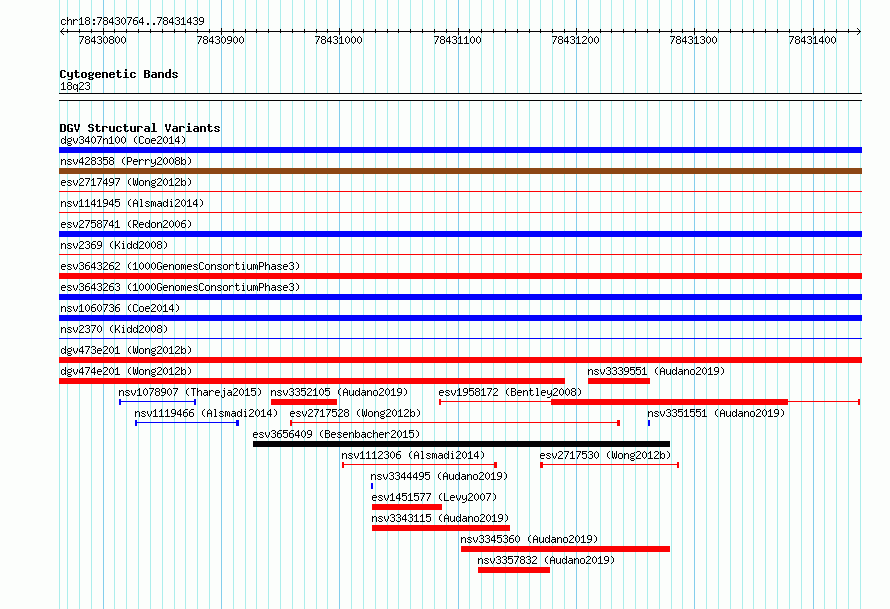Select the esv1958172 (Bentley2008) thick red bar
This screenshot has height=609, width=890.
669,402
